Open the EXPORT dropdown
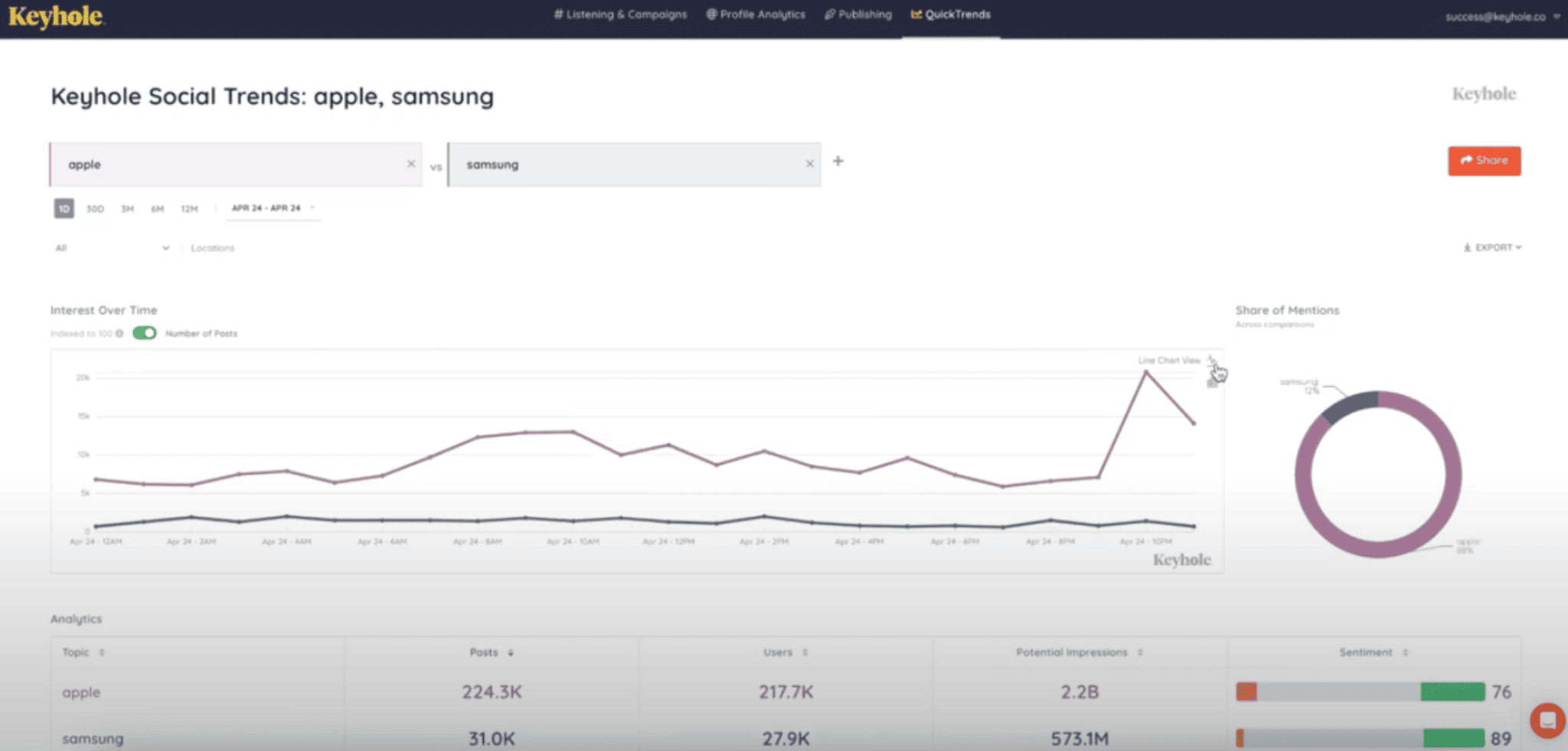This screenshot has height=751, width=1568. (x=1492, y=247)
